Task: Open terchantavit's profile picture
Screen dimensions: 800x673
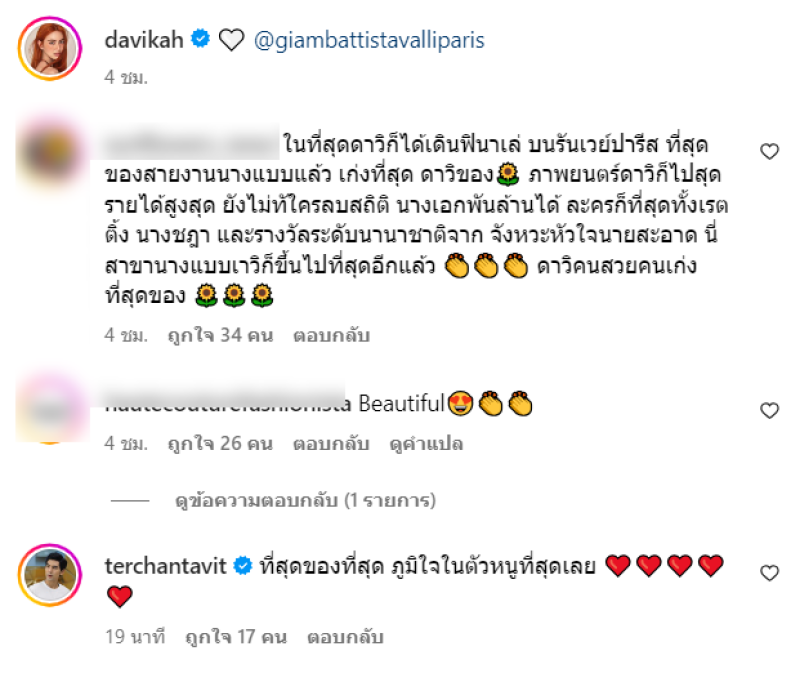Action: pyautogui.click(x=50, y=575)
